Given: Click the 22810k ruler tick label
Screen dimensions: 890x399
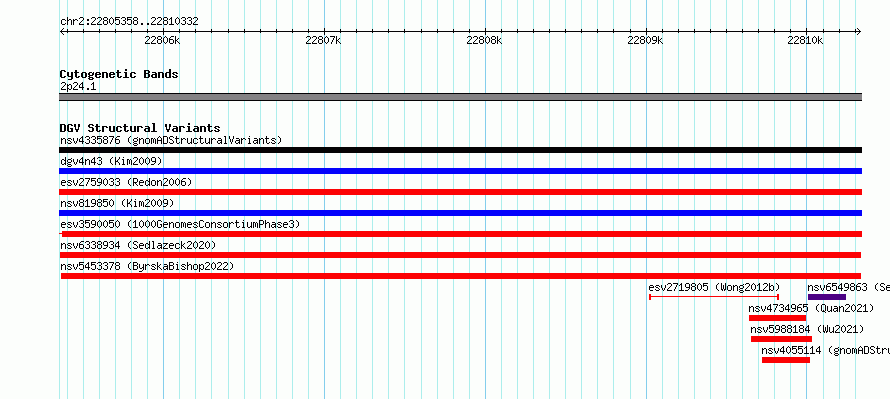Looking at the screenshot, I should coord(805,40).
